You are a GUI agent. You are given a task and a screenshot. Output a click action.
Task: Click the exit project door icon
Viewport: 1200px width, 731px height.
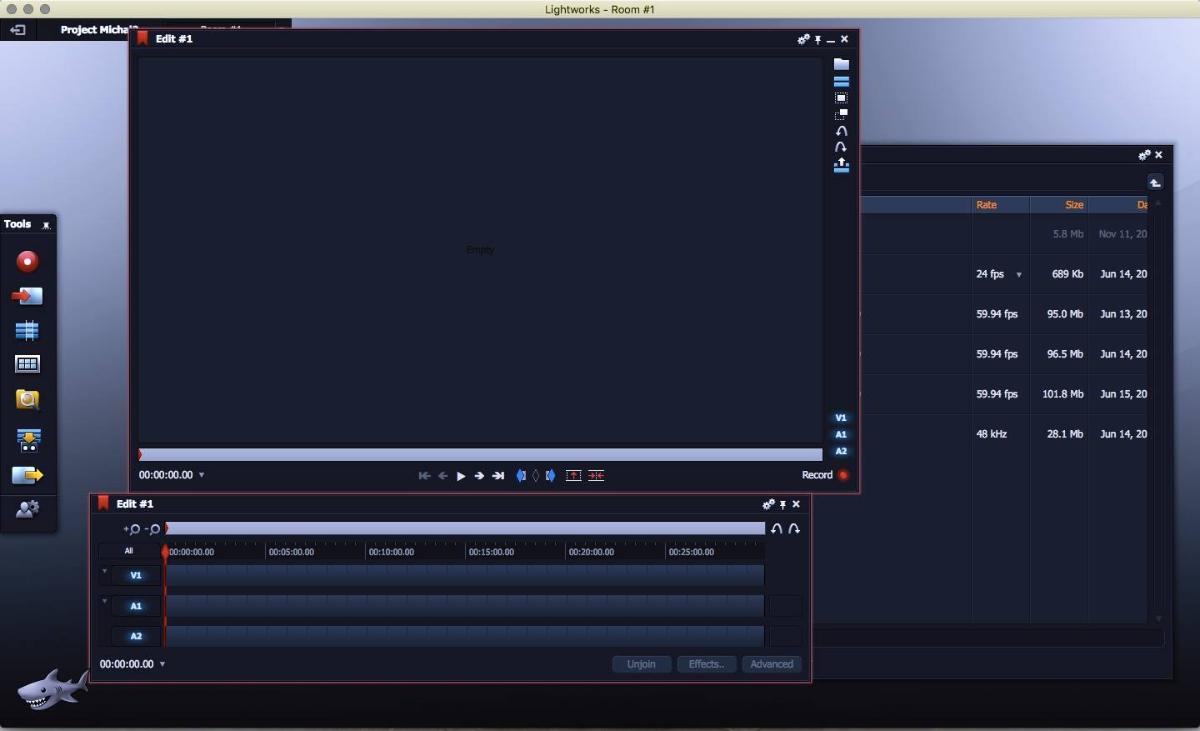pyautogui.click(x=17, y=30)
